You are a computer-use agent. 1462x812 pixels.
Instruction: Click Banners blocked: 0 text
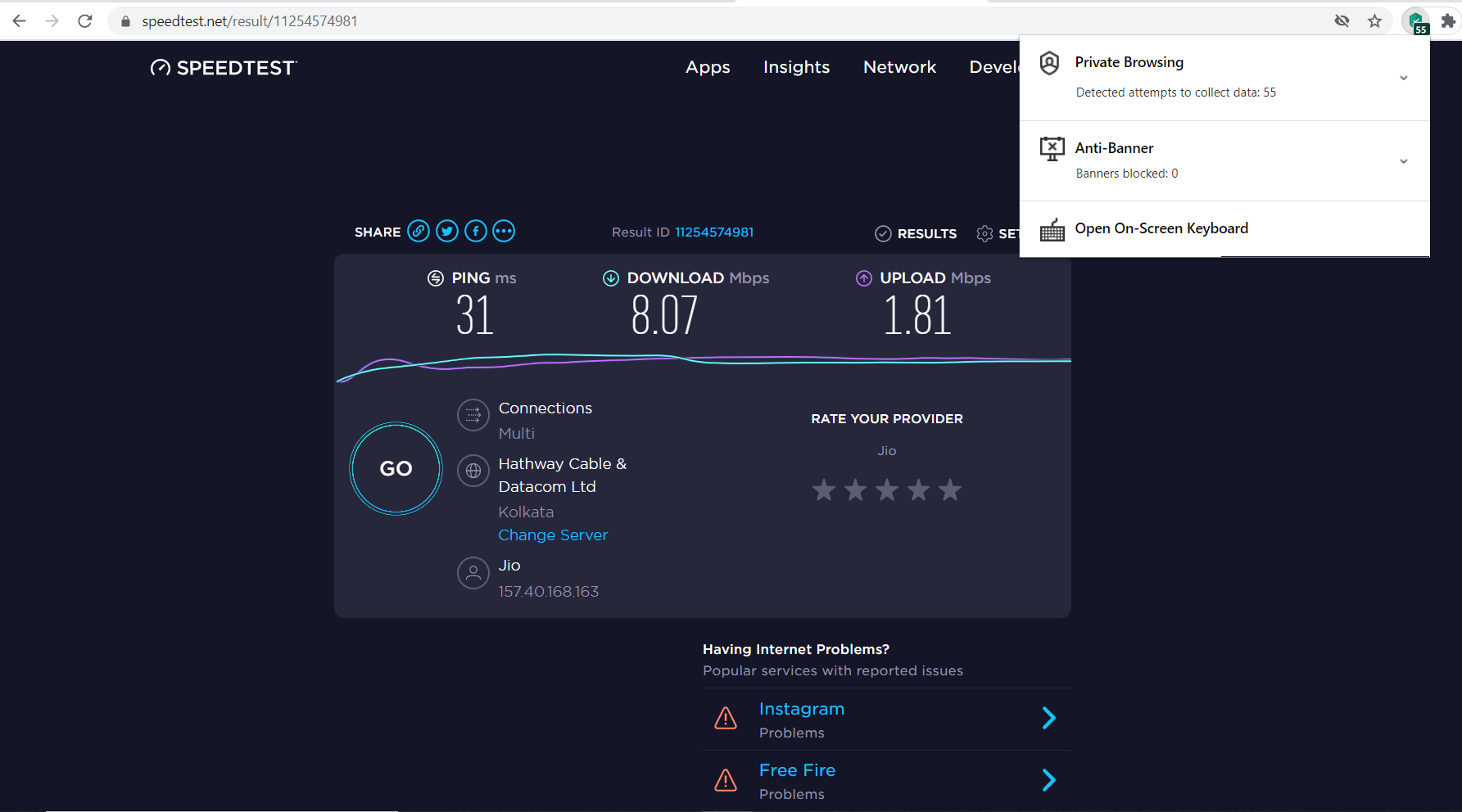1127,174
